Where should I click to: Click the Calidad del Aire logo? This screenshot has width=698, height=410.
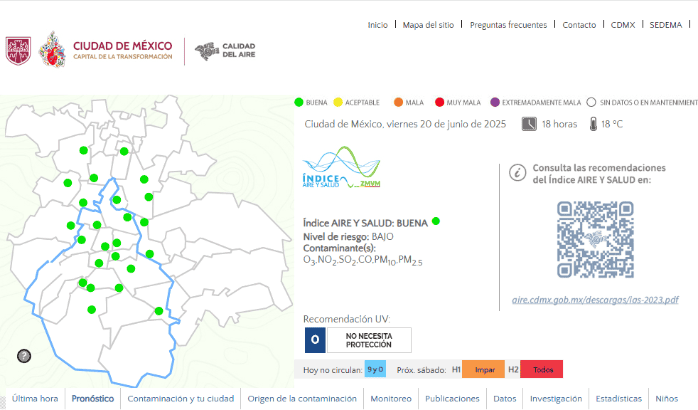(225, 50)
